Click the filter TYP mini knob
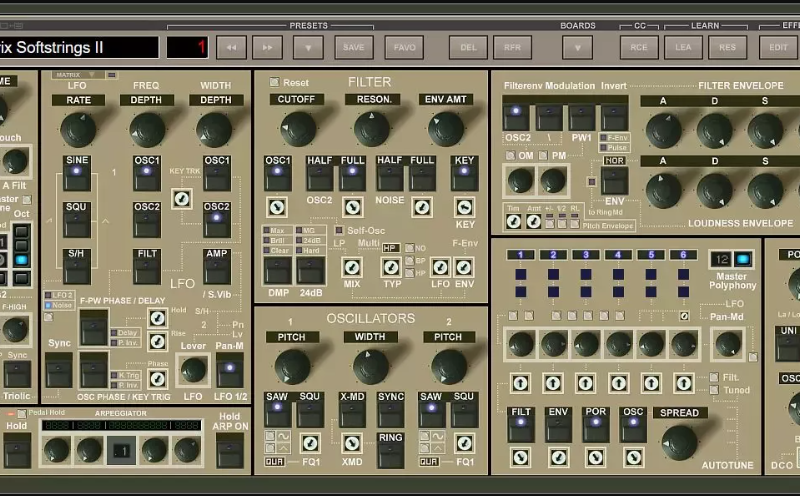 [391, 267]
